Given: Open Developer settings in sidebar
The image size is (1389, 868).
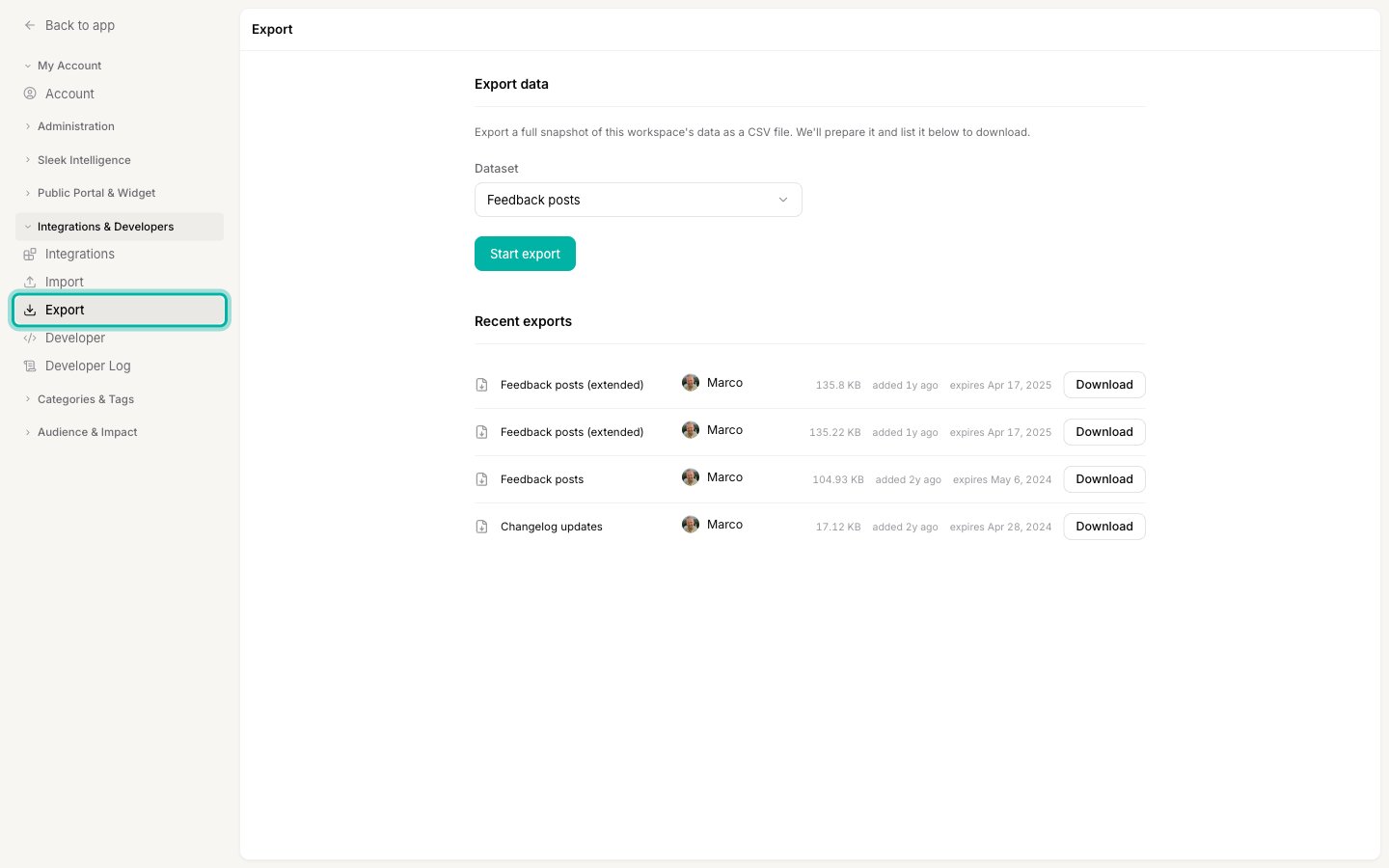Looking at the screenshot, I should coord(120,338).
